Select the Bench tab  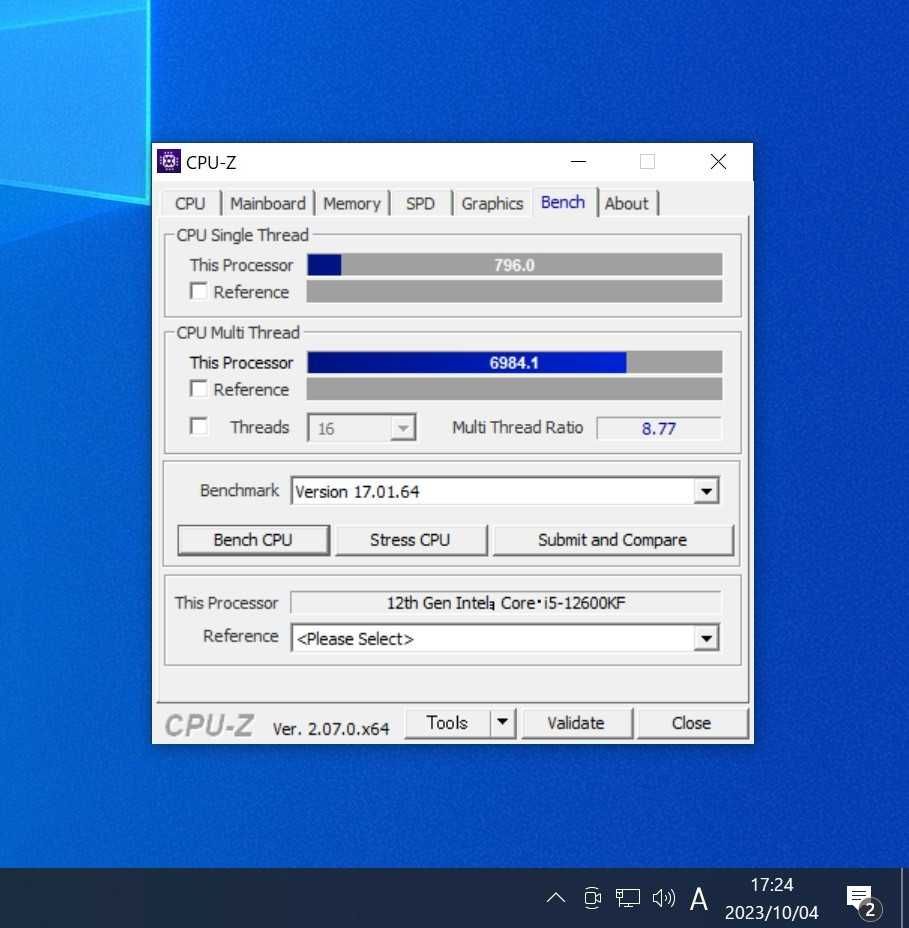click(563, 202)
